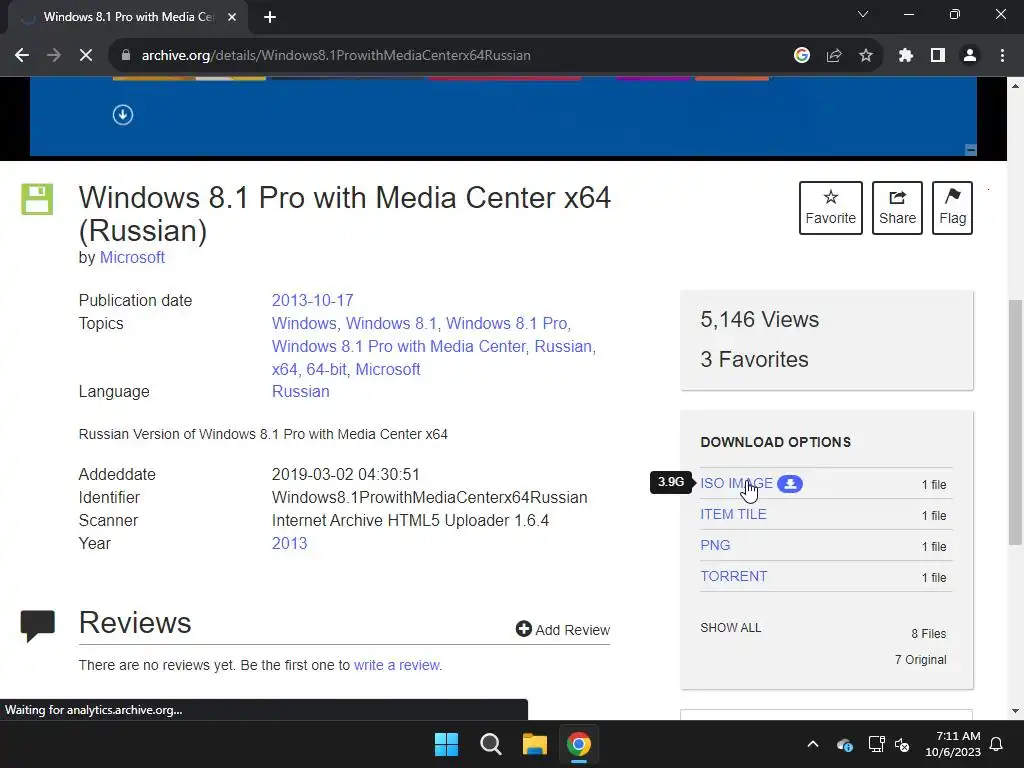Open Windows 8.1 Pro with Media Center topic
1024x768 pixels.
click(398, 346)
